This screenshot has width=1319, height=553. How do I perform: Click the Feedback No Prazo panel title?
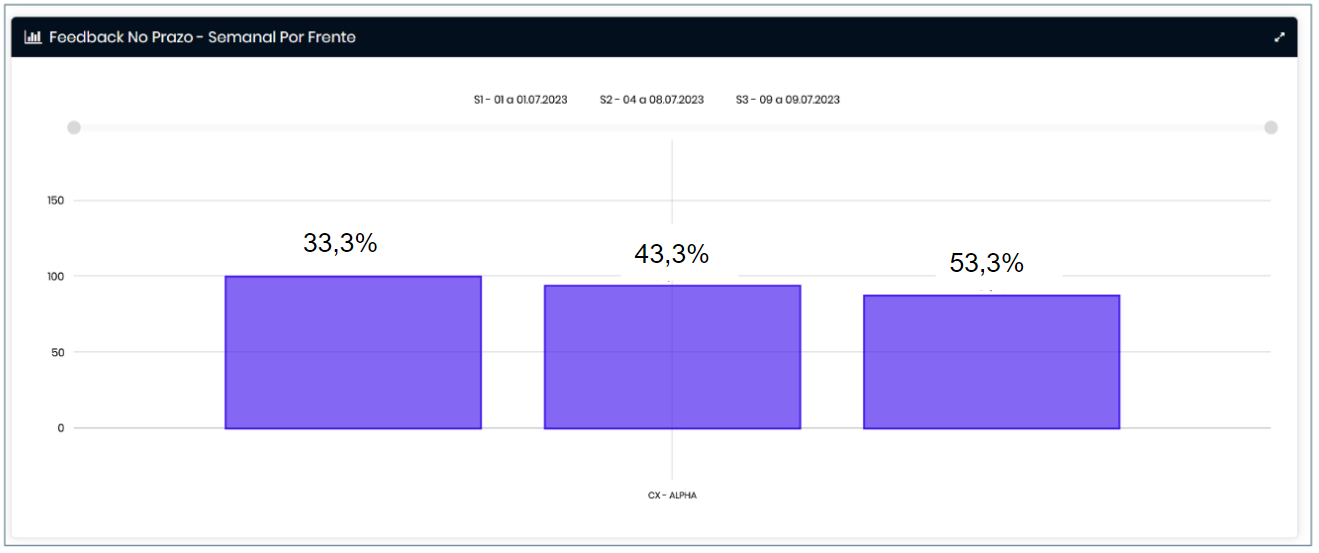202,38
